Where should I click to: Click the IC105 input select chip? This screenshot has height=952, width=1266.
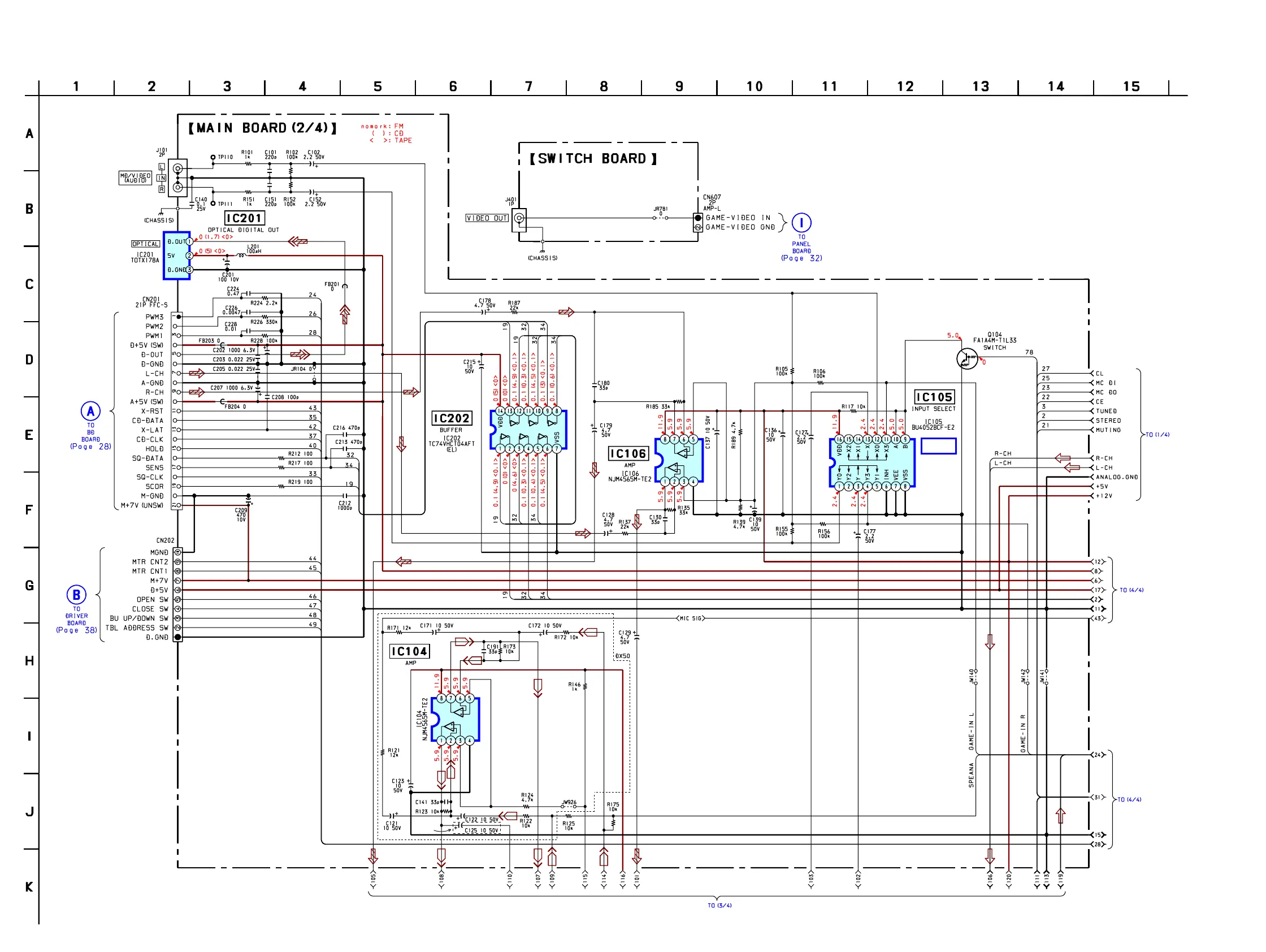[x=872, y=462]
